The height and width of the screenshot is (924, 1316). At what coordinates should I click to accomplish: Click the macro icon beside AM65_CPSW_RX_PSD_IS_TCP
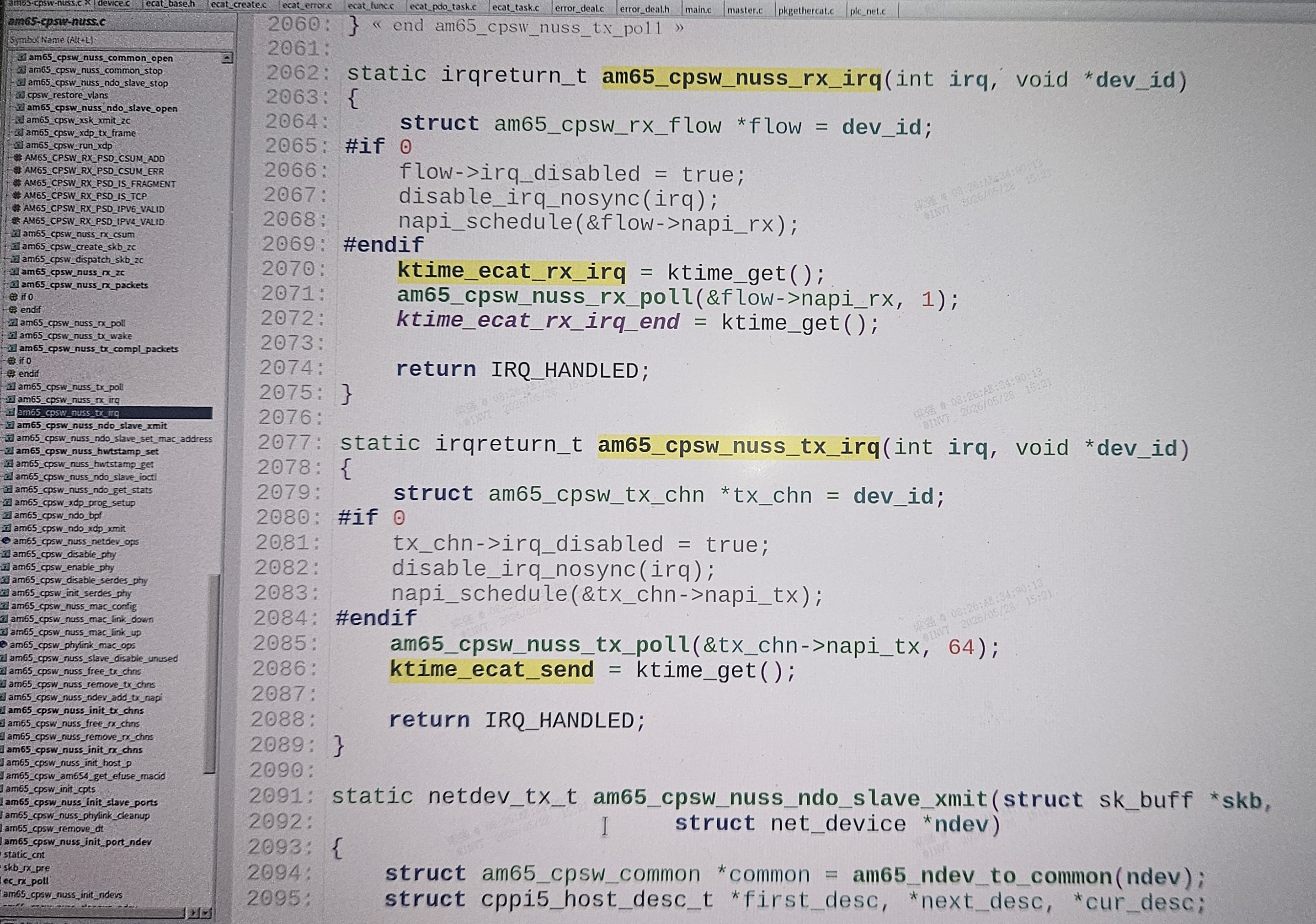click(x=16, y=196)
